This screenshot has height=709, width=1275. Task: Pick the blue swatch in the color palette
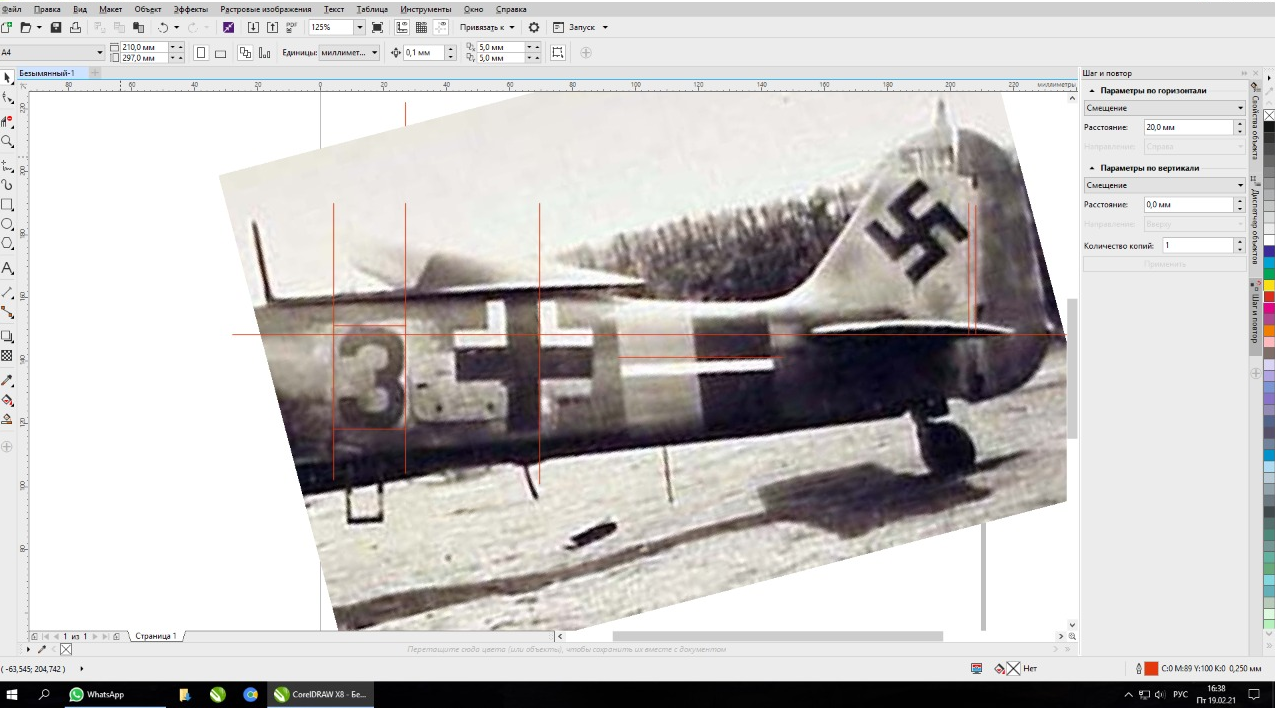(1269, 251)
